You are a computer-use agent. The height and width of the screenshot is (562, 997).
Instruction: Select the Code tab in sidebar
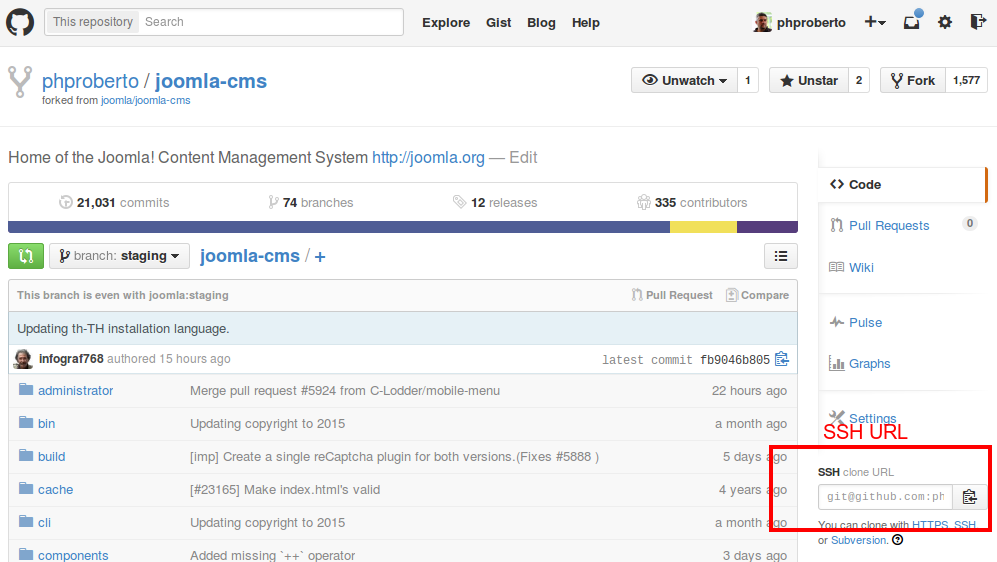point(903,185)
